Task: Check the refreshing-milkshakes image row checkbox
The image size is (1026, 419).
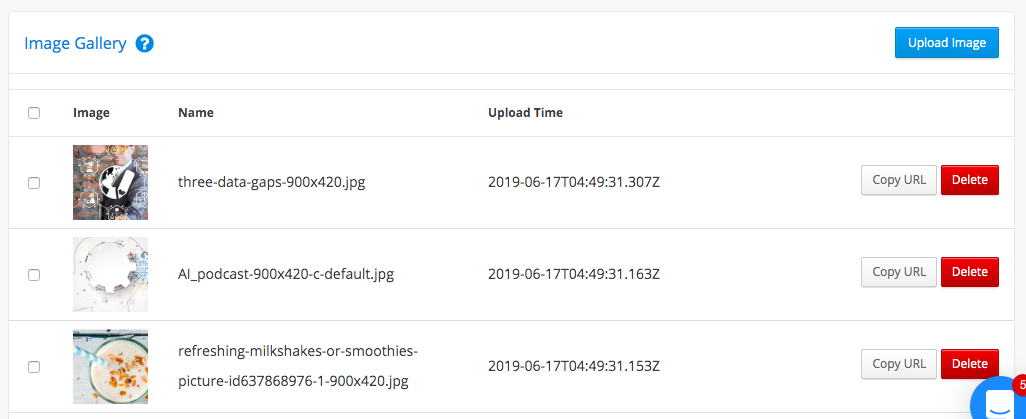Action: tap(34, 367)
